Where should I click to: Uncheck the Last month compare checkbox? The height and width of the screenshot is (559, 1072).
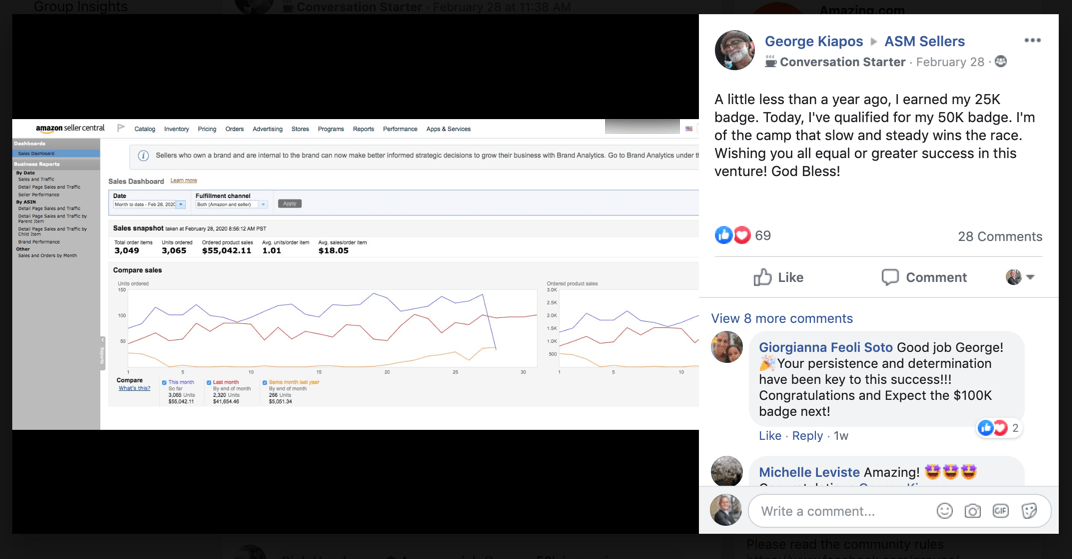209,382
